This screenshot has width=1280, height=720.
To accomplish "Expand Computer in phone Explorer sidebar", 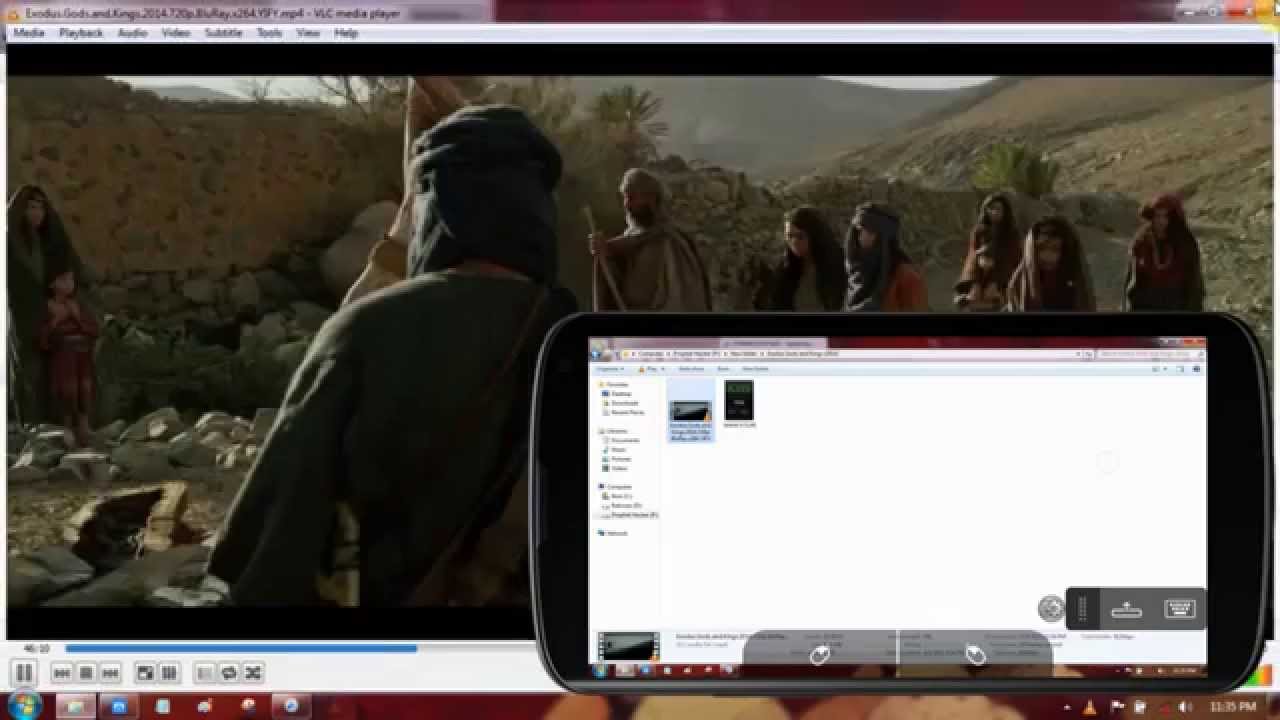I will [616, 487].
